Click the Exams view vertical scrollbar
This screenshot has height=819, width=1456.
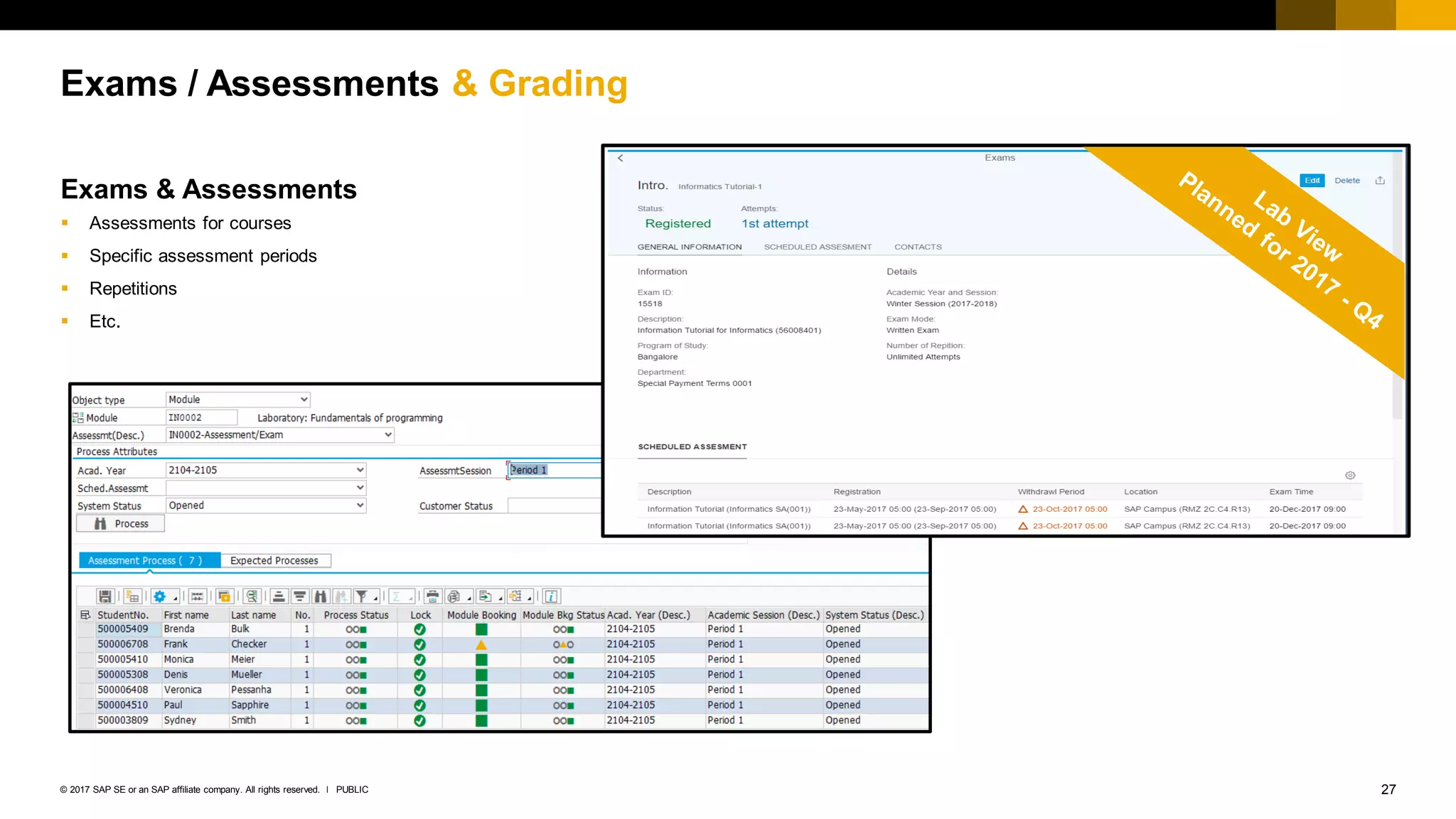[1397, 284]
